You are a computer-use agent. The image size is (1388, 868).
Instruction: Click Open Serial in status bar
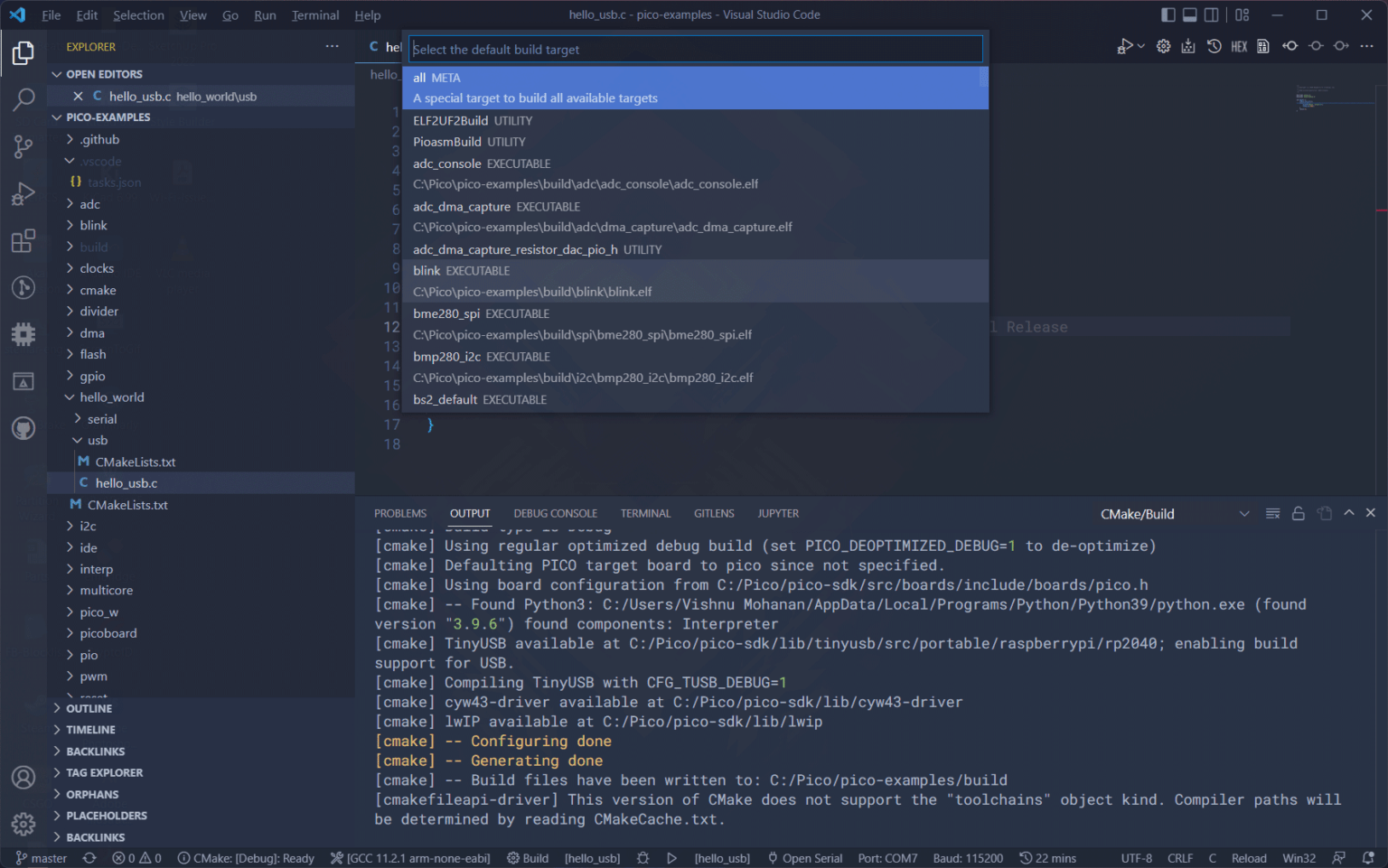click(804, 858)
